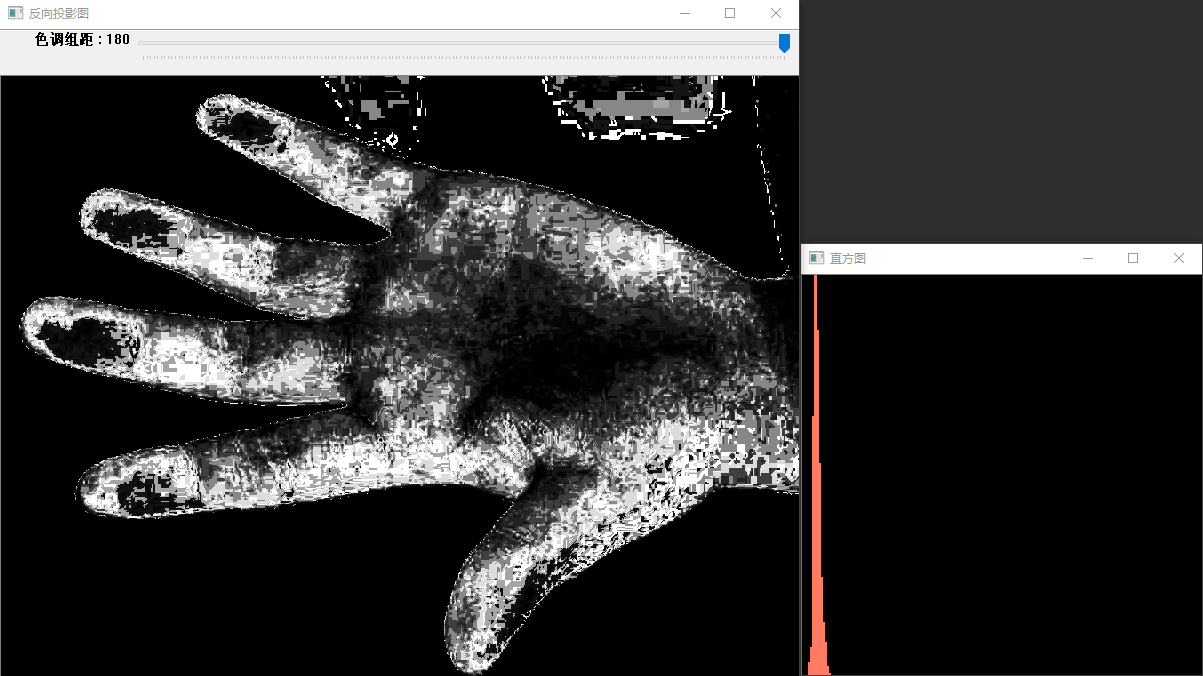
Task: Maximize the 直方图 window
Action: click(x=1133, y=258)
